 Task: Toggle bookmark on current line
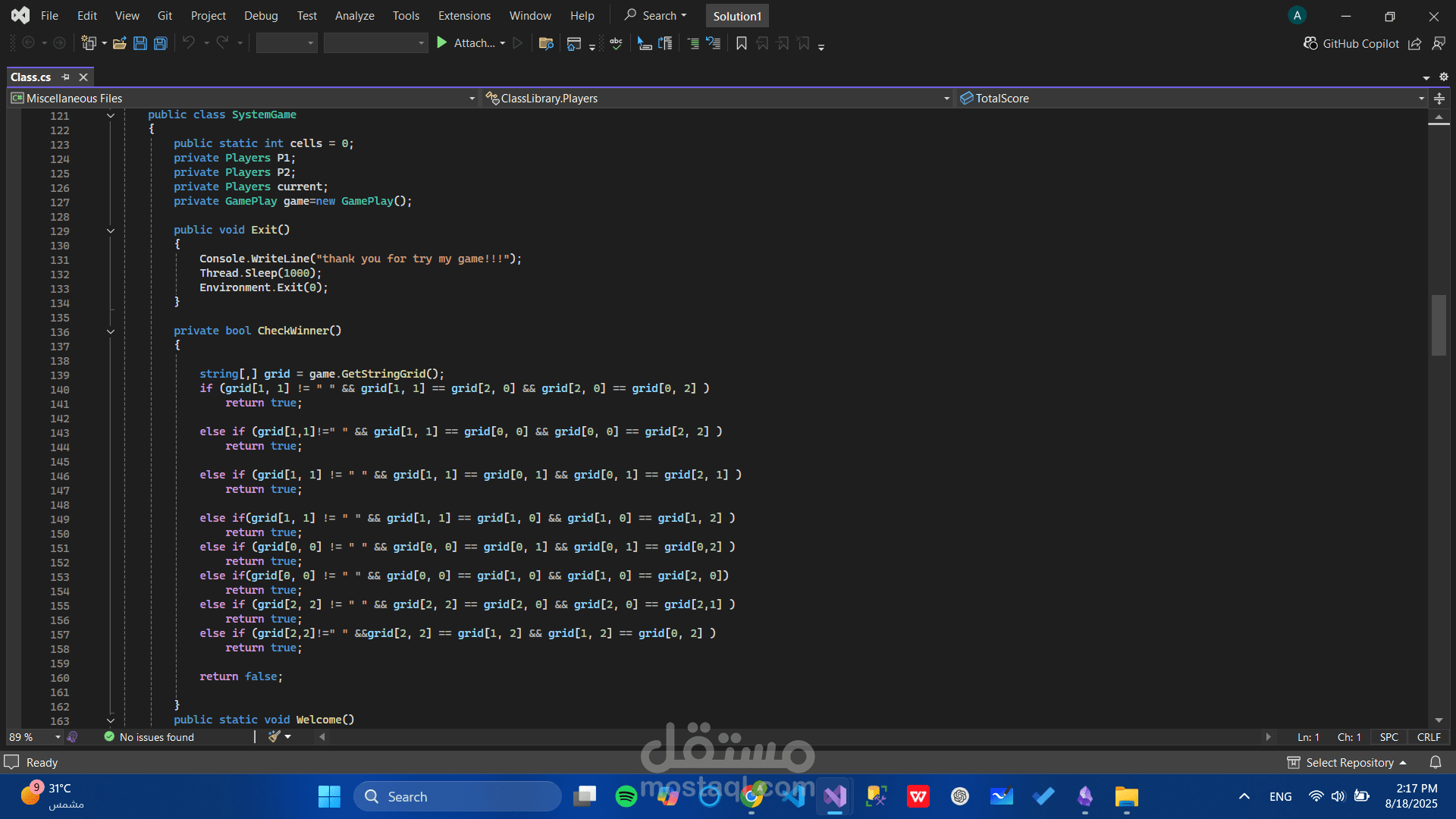point(741,43)
